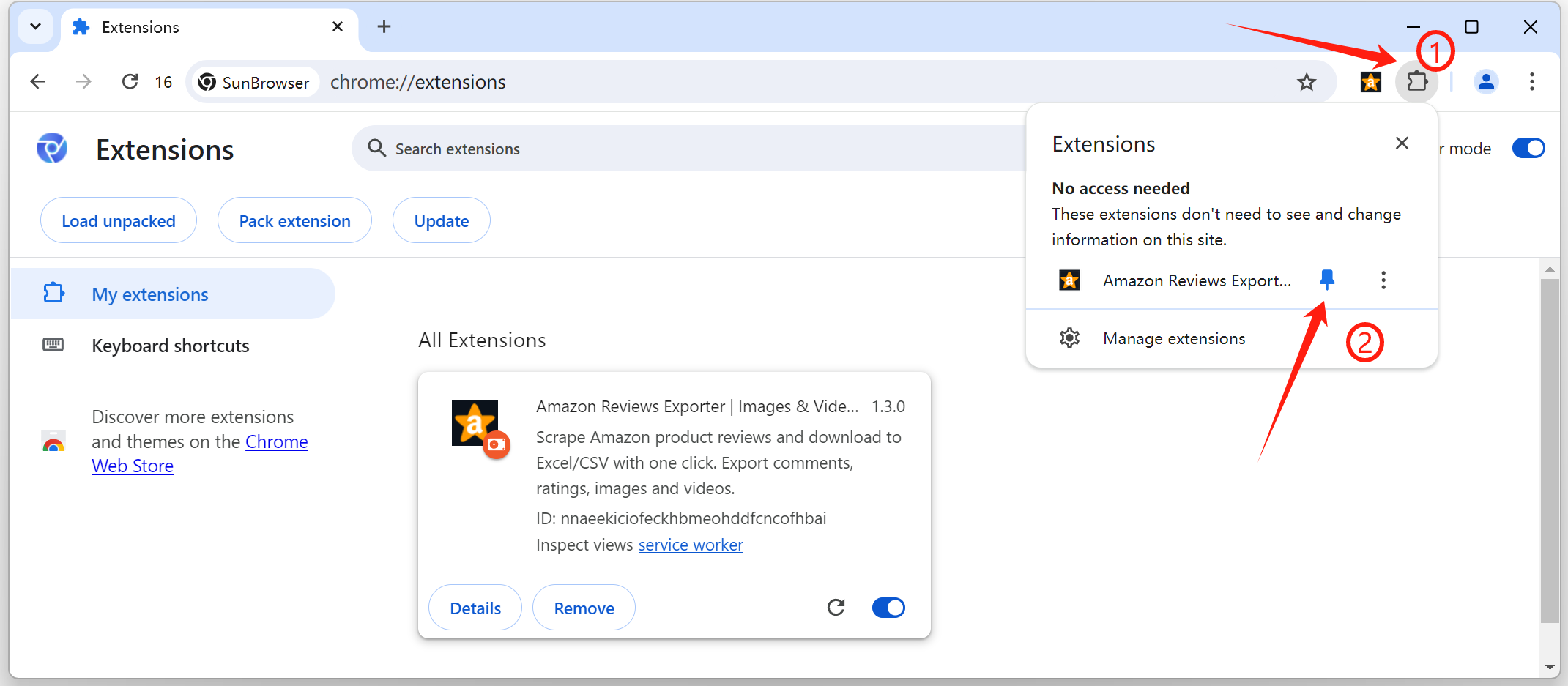Viewport: 1568px width, 686px height.
Task: Toggle Developer mode switch
Action: coord(1528,149)
